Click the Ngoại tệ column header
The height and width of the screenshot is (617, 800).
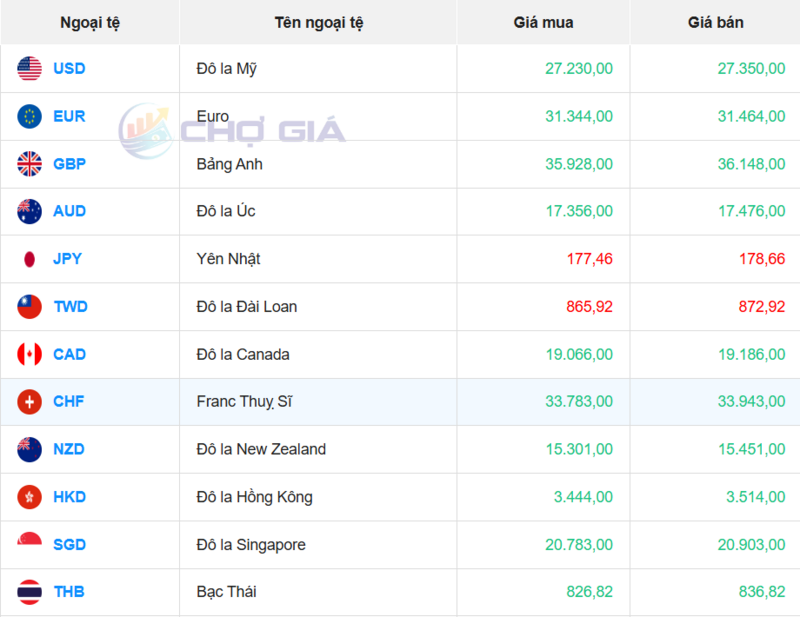tap(90, 22)
